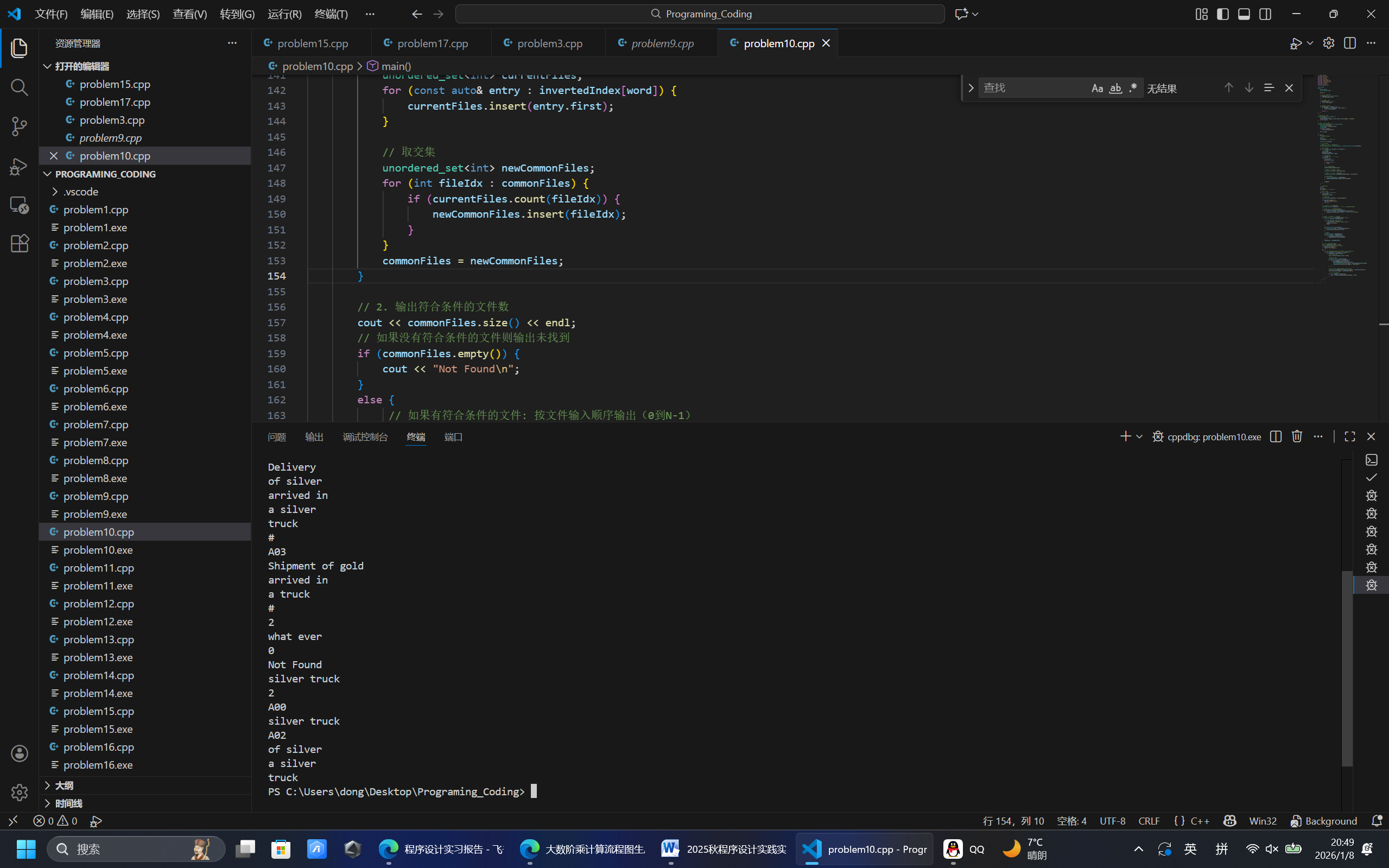Open Word document from the taskbar
The height and width of the screenshot is (868, 1389).
pos(724,848)
